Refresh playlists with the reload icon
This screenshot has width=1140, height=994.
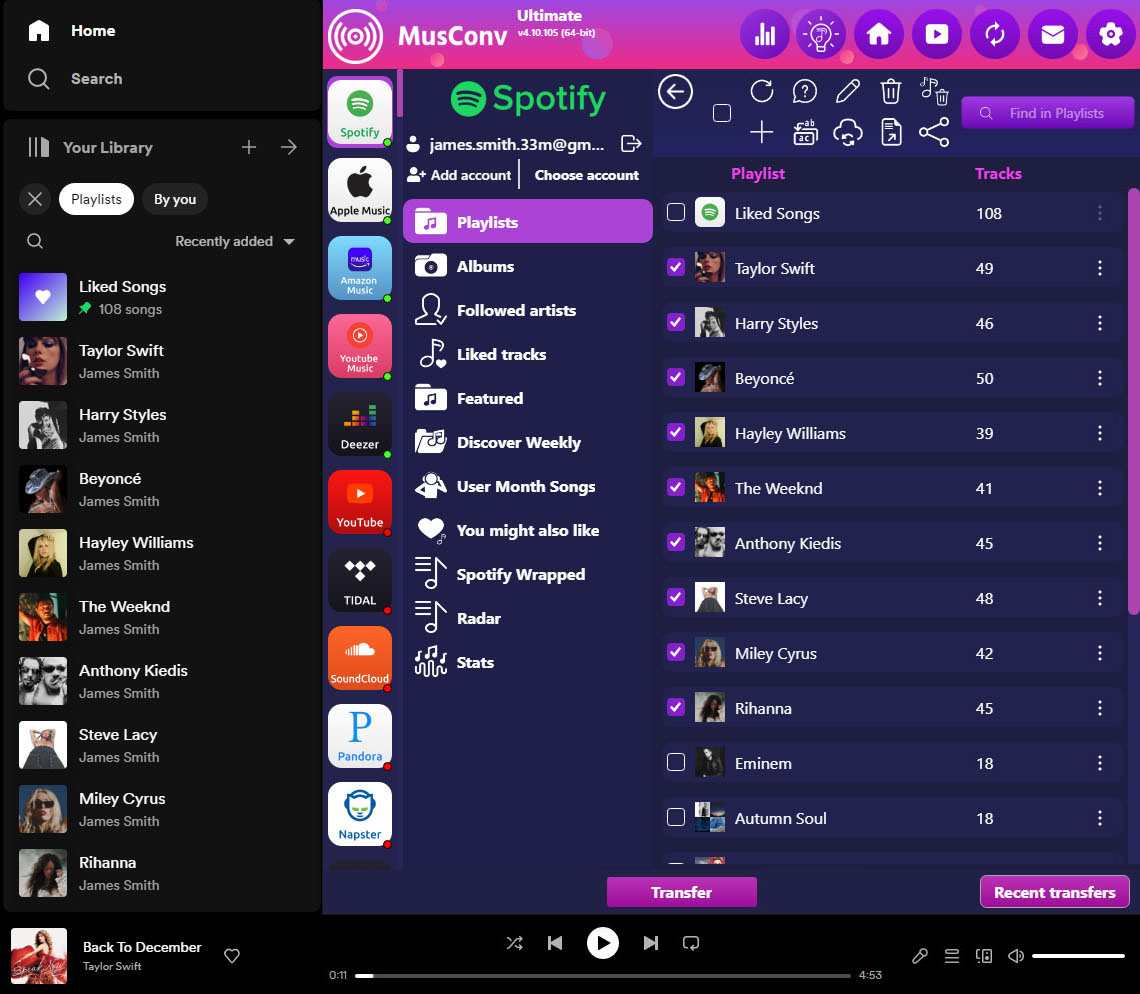click(x=761, y=91)
